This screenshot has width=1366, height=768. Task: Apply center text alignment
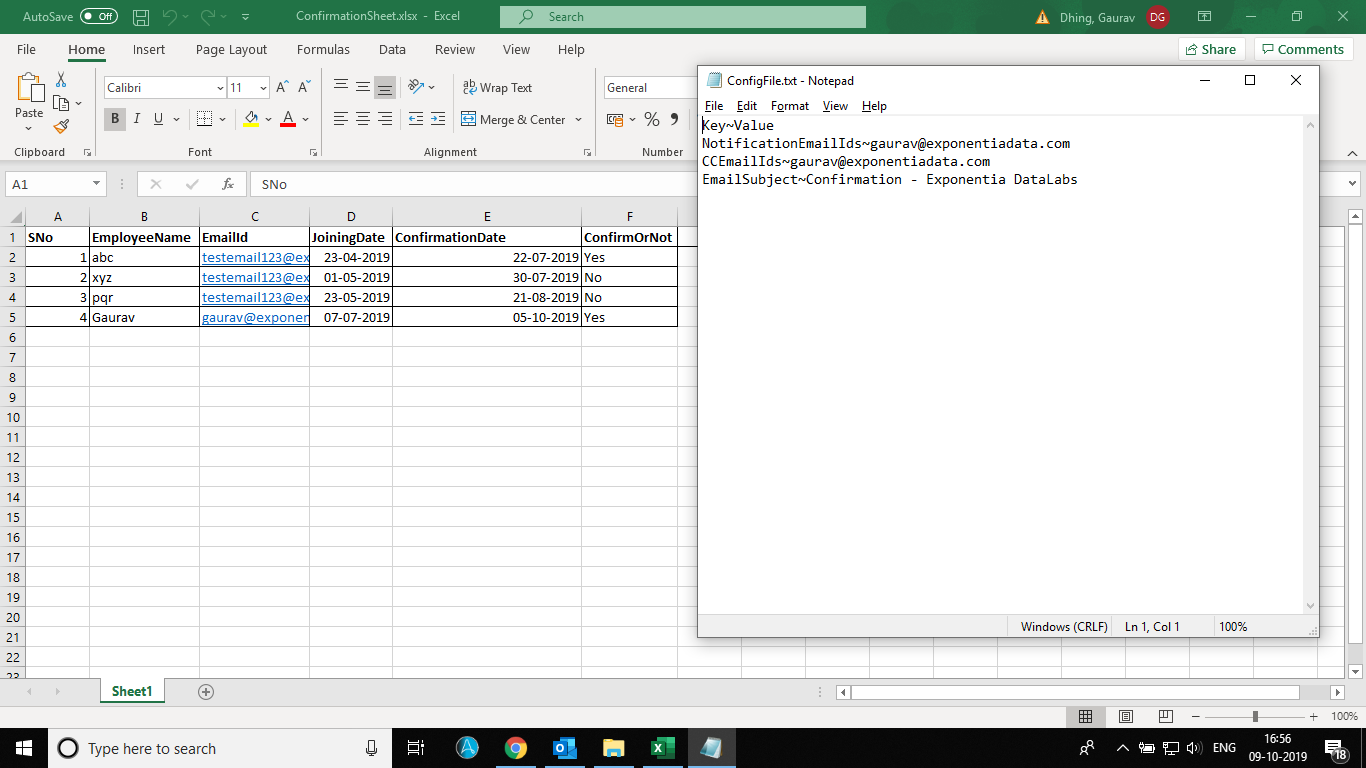(x=362, y=119)
